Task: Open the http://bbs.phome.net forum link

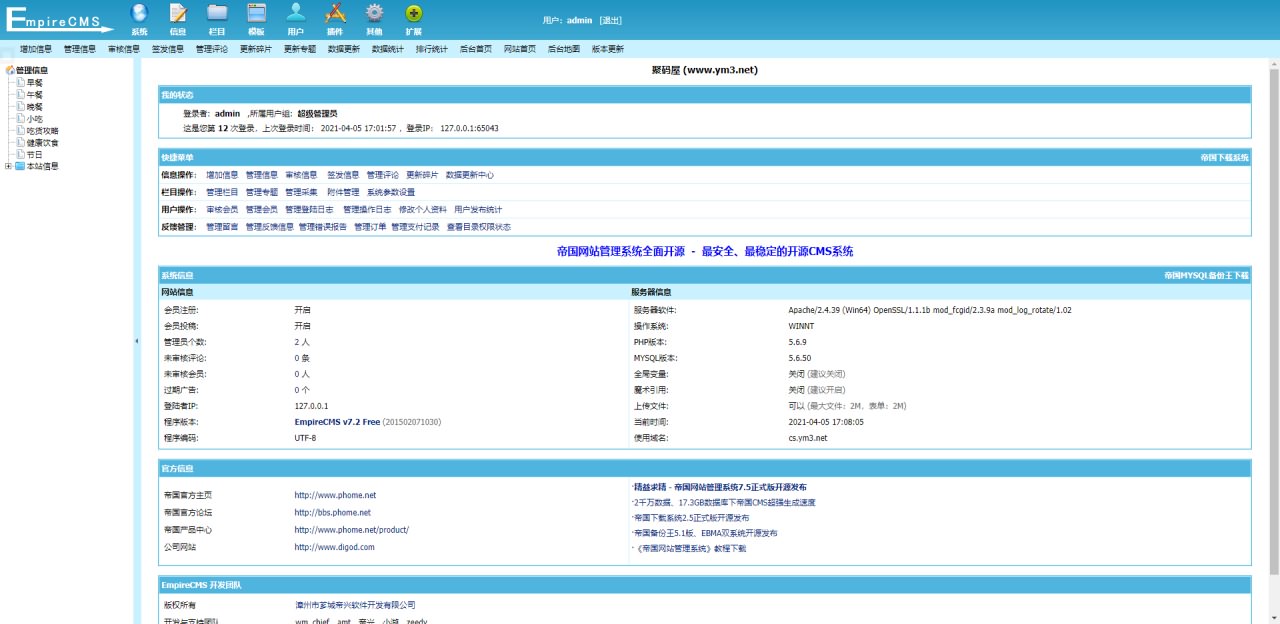Action: coord(332,513)
